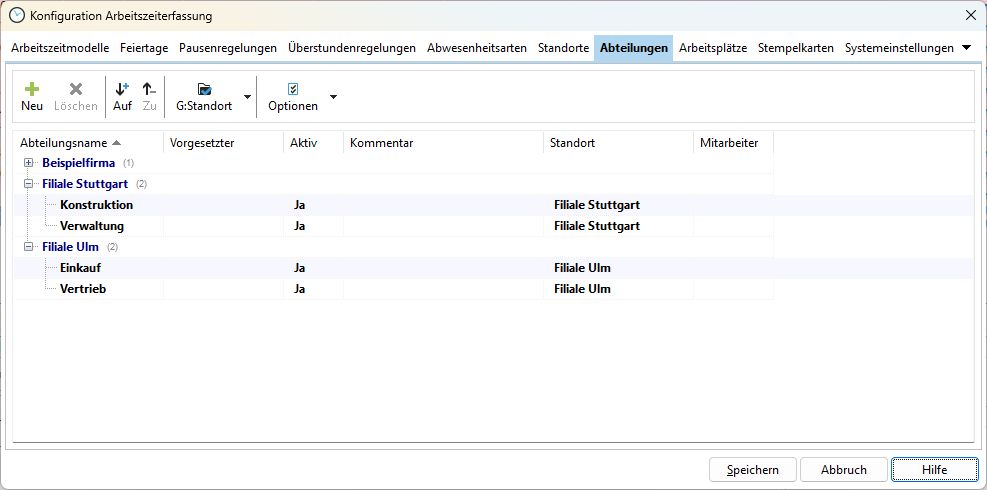Image resolution: width=987 pixels, height=490 pixels.
Task: Click the Löschen X icon
Action: pos(76,89)
